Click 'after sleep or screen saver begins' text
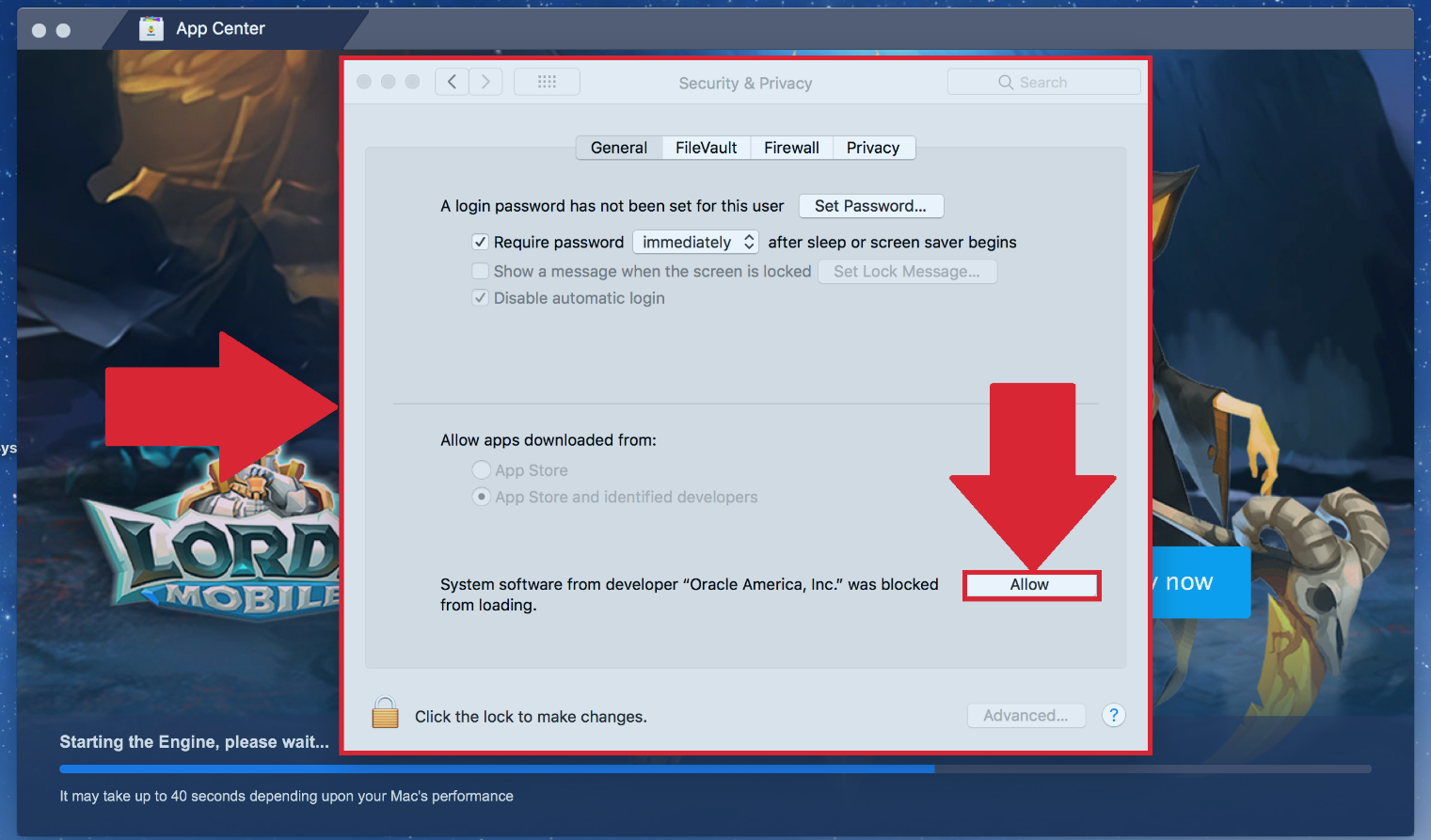The image size is (1431, 840). pyautogui.click(x=892, y=242)
